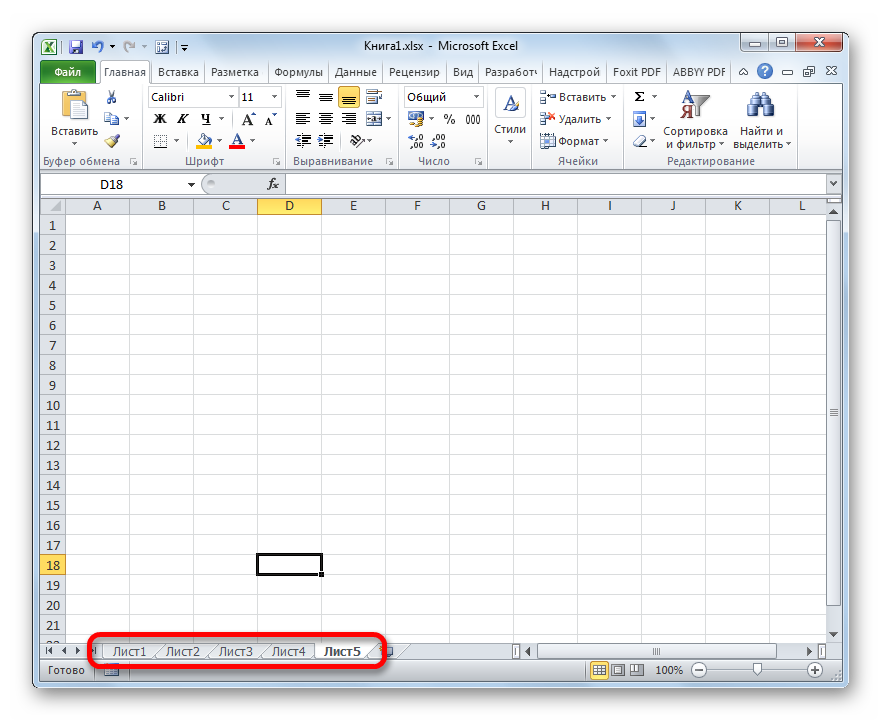Click the Format Painter brush icon
This screenshot has height=721, width=882.
point(112,141)
